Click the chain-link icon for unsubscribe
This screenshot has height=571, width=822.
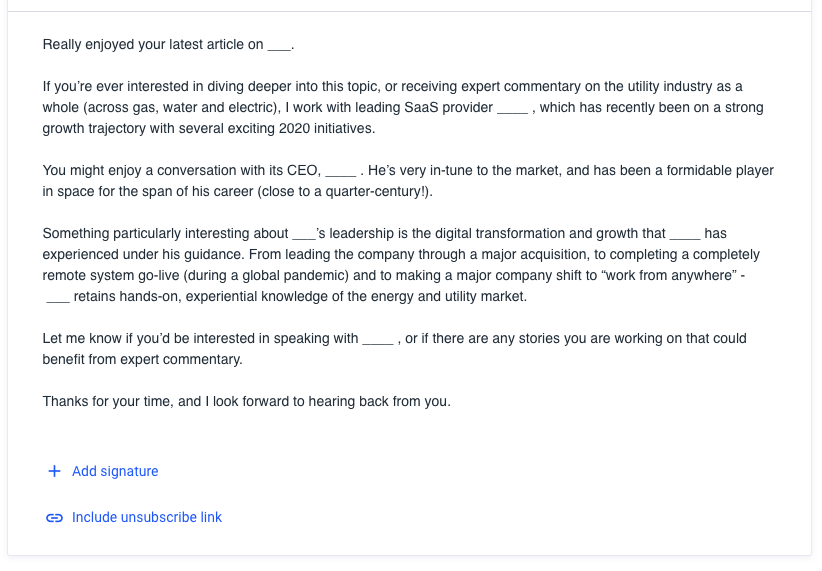point(54,518)
